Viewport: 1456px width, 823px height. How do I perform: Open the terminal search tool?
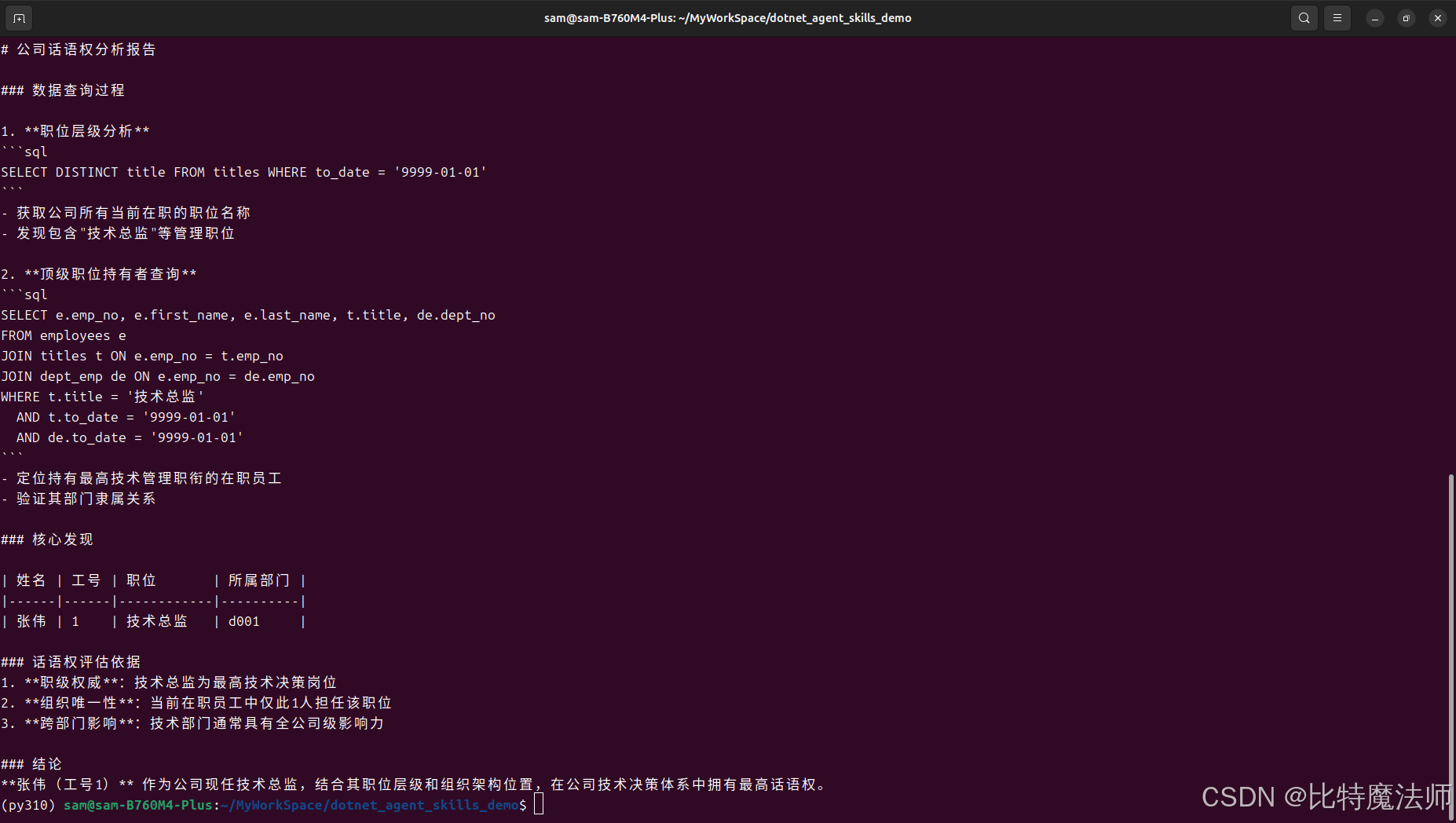point(1304,17)
